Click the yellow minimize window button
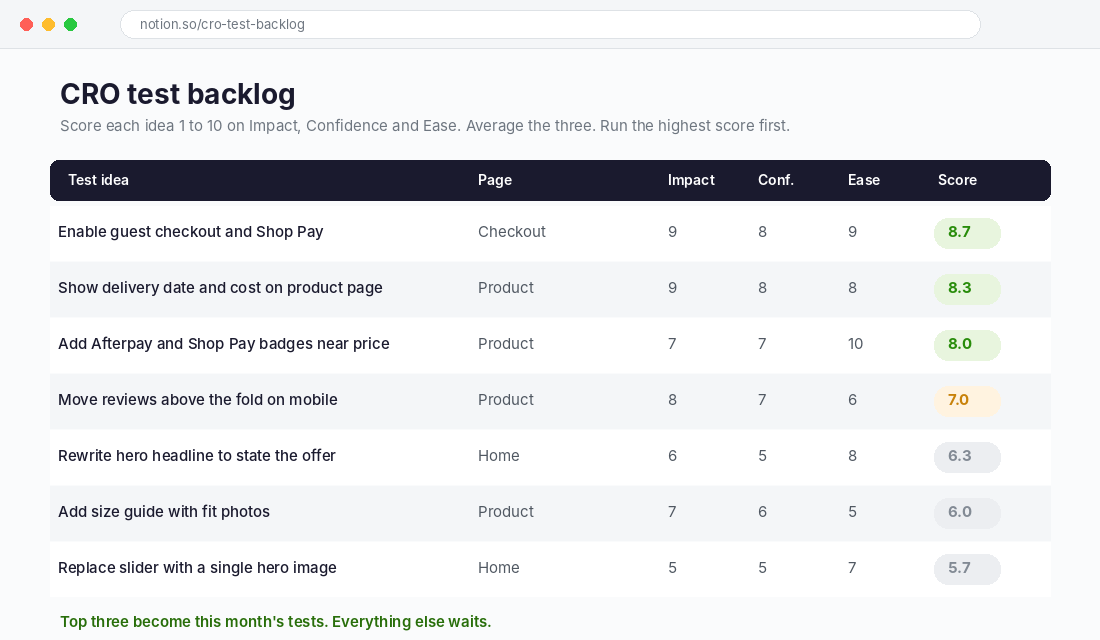The image size is (1100, 640). tap(48, 25)
